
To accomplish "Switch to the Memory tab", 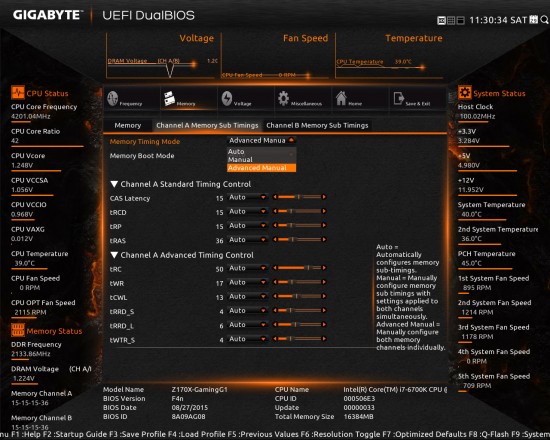I will coord(128,126).
